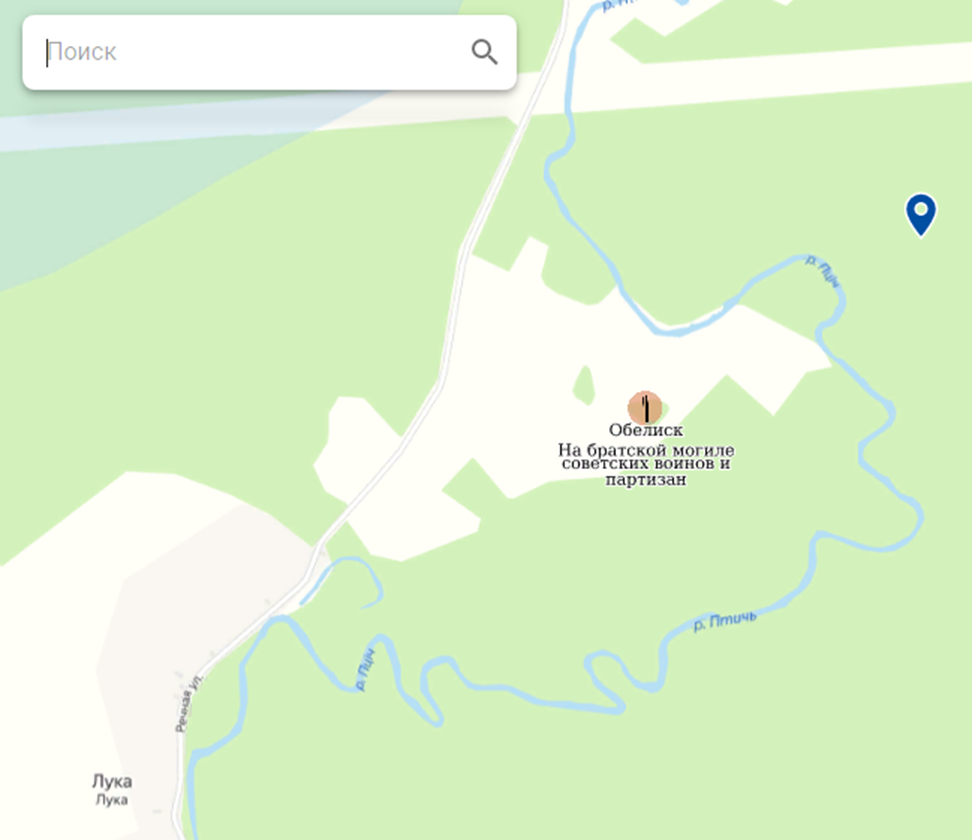
Task: Click the р. Птичь river label
Action: (x=724, y=621)
